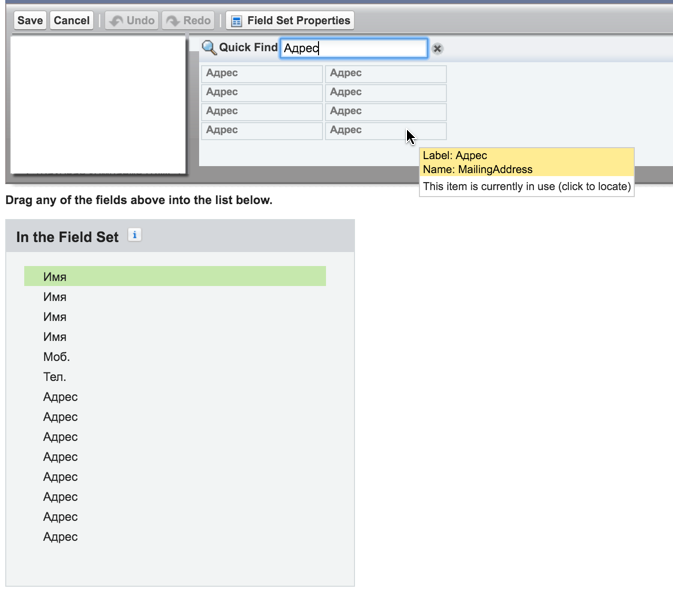
Task: Click the top-right Адрес palette field
Action: [385, 73]
